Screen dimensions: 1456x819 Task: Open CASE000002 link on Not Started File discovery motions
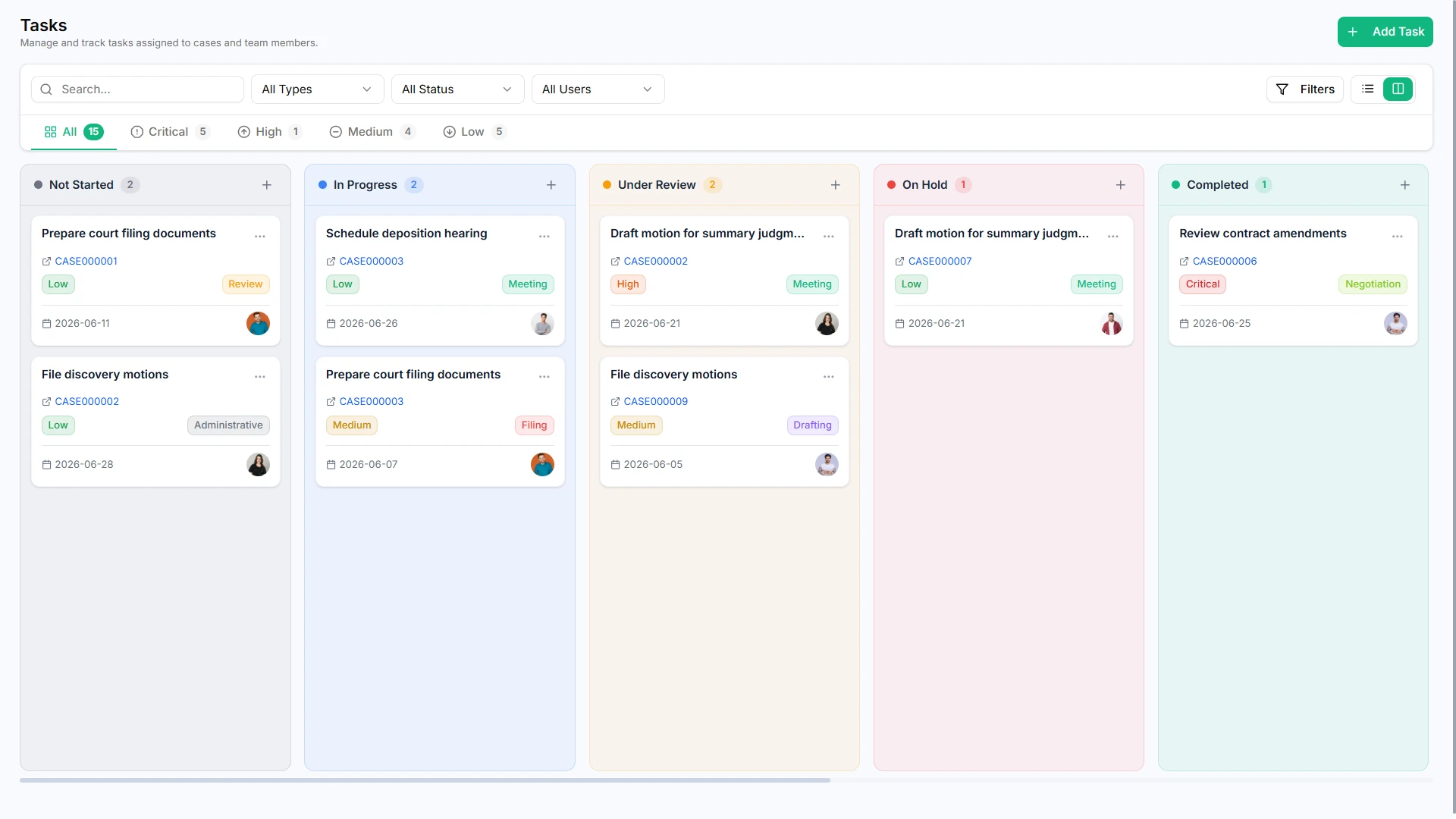pos(86,402)
